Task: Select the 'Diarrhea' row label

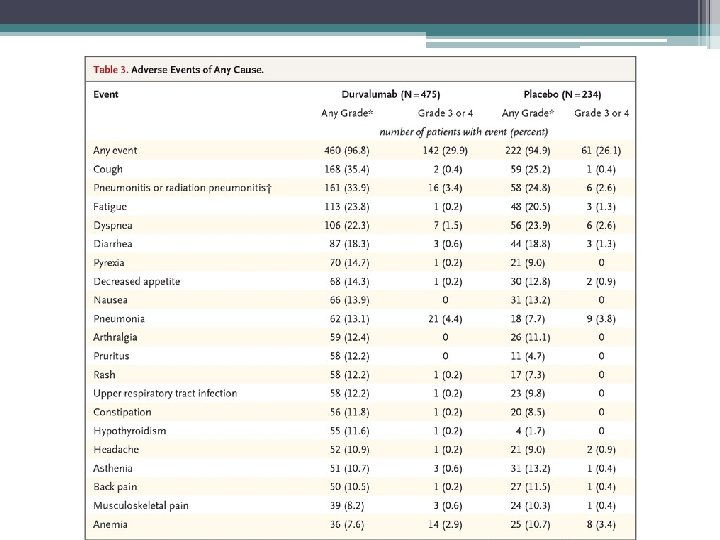Action: point(113,244)
